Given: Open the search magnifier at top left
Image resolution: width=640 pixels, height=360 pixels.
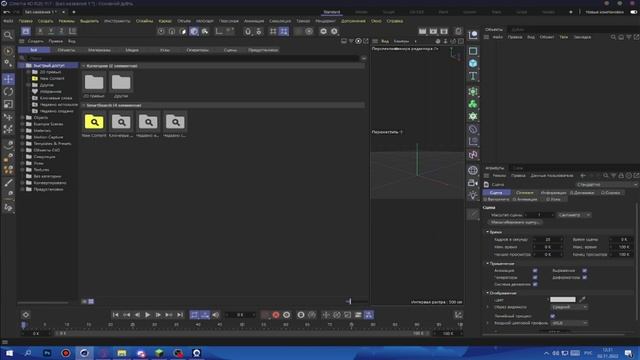Looking at the screenshot, I should click(8, 36).
